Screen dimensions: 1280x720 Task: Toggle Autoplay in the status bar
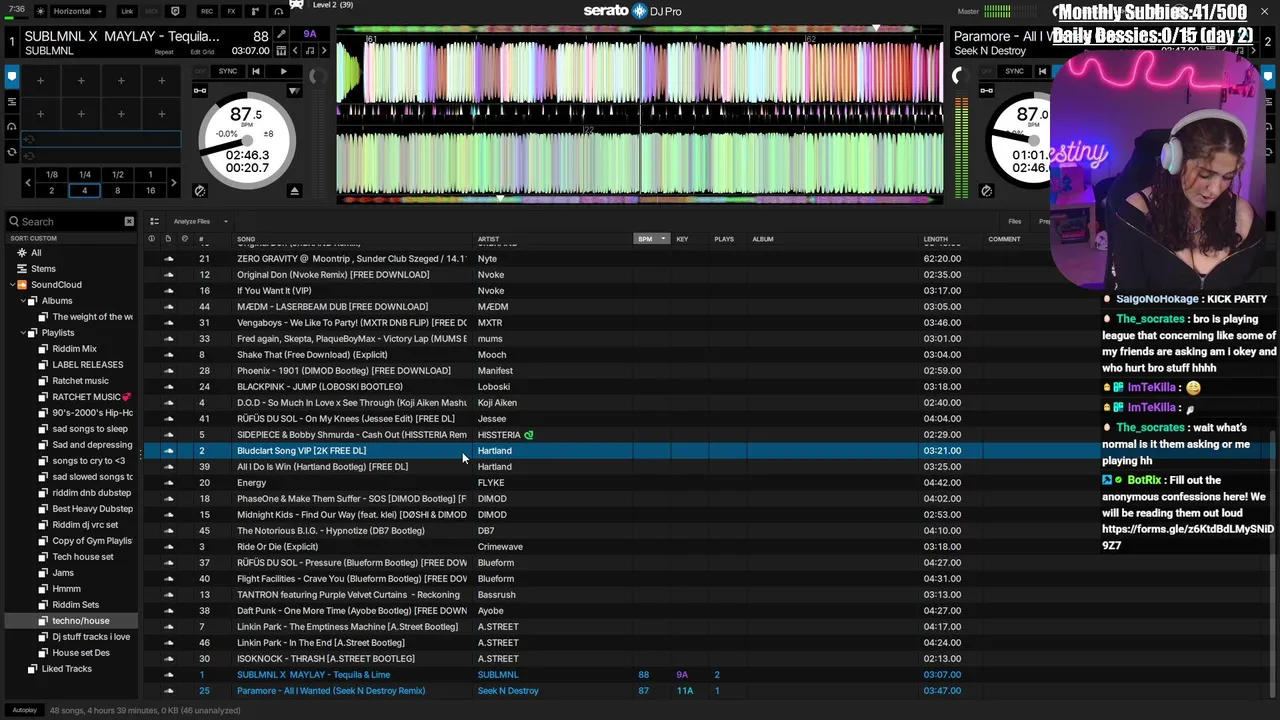pyautogui.click(x=25, y=710)
